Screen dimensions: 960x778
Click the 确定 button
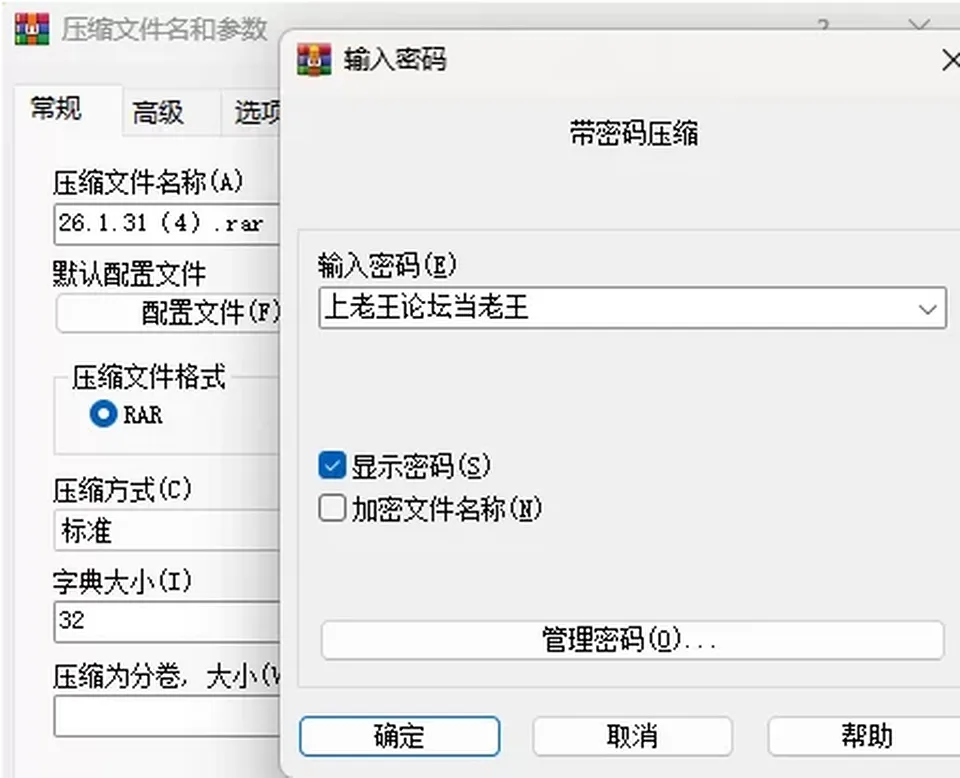[x=400, y=736]
